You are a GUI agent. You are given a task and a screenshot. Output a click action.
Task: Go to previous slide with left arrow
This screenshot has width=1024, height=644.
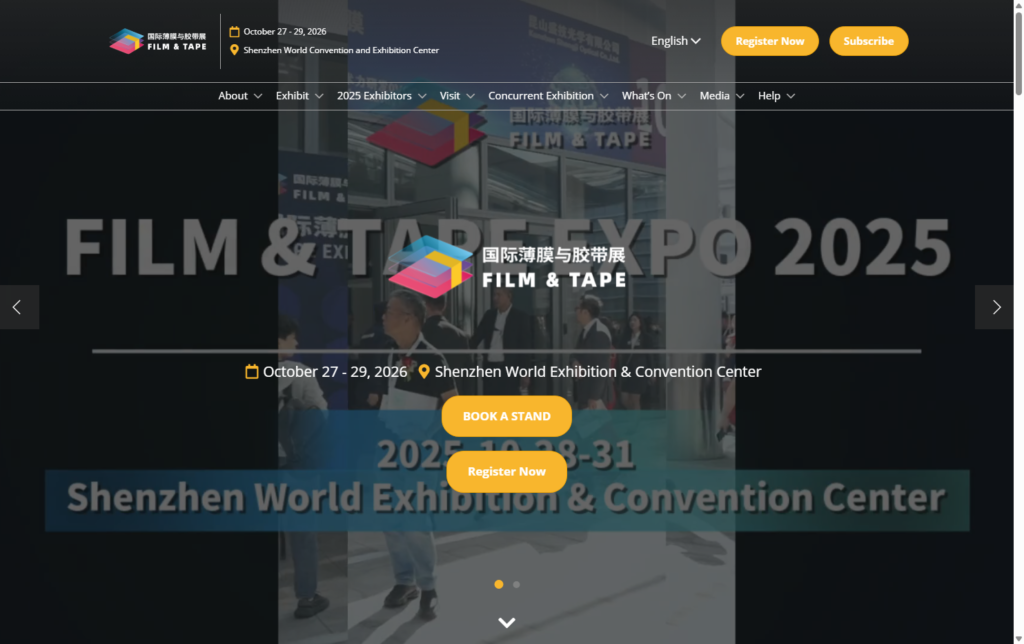(18, 307)
